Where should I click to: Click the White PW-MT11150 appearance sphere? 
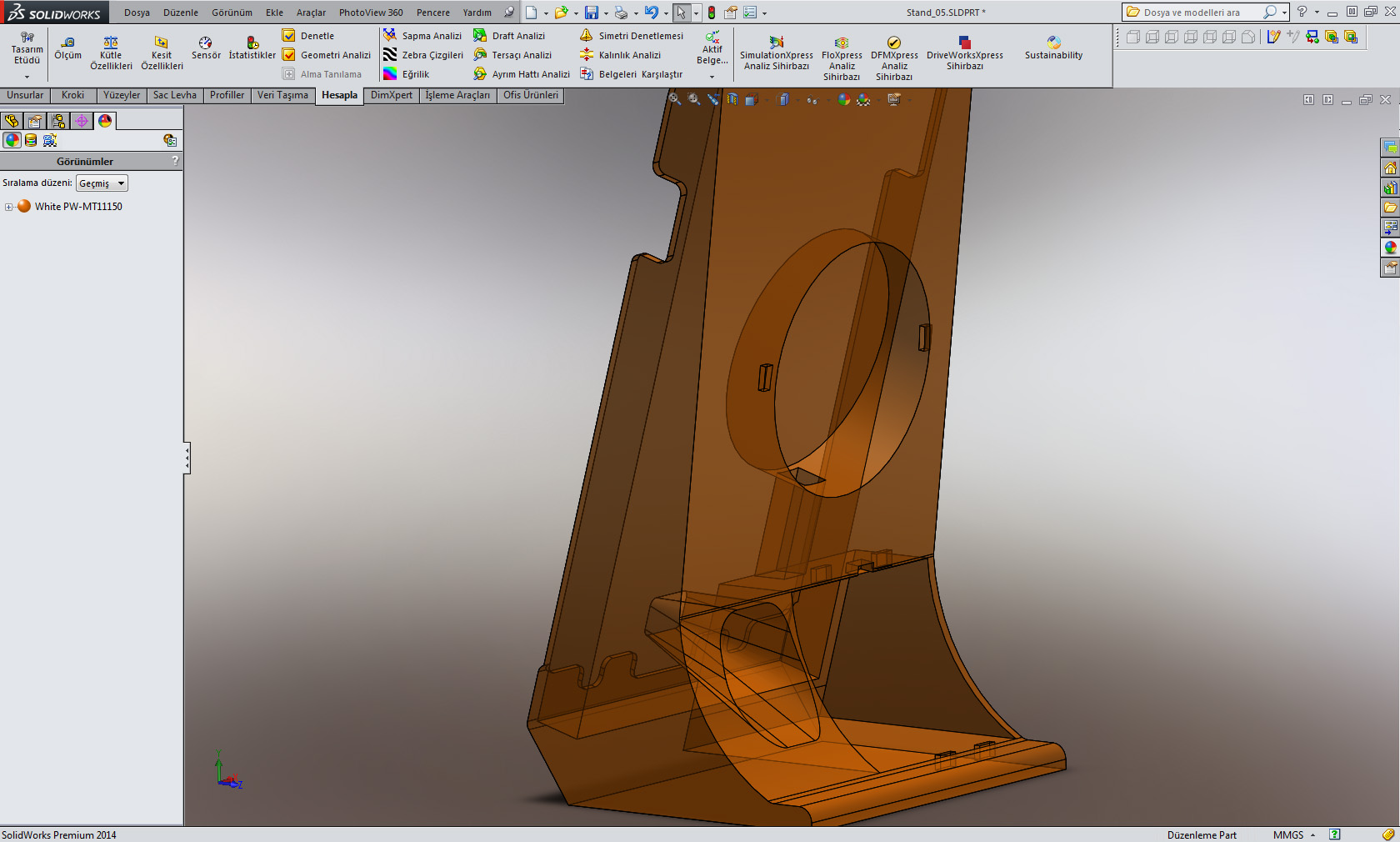[24, 207]
